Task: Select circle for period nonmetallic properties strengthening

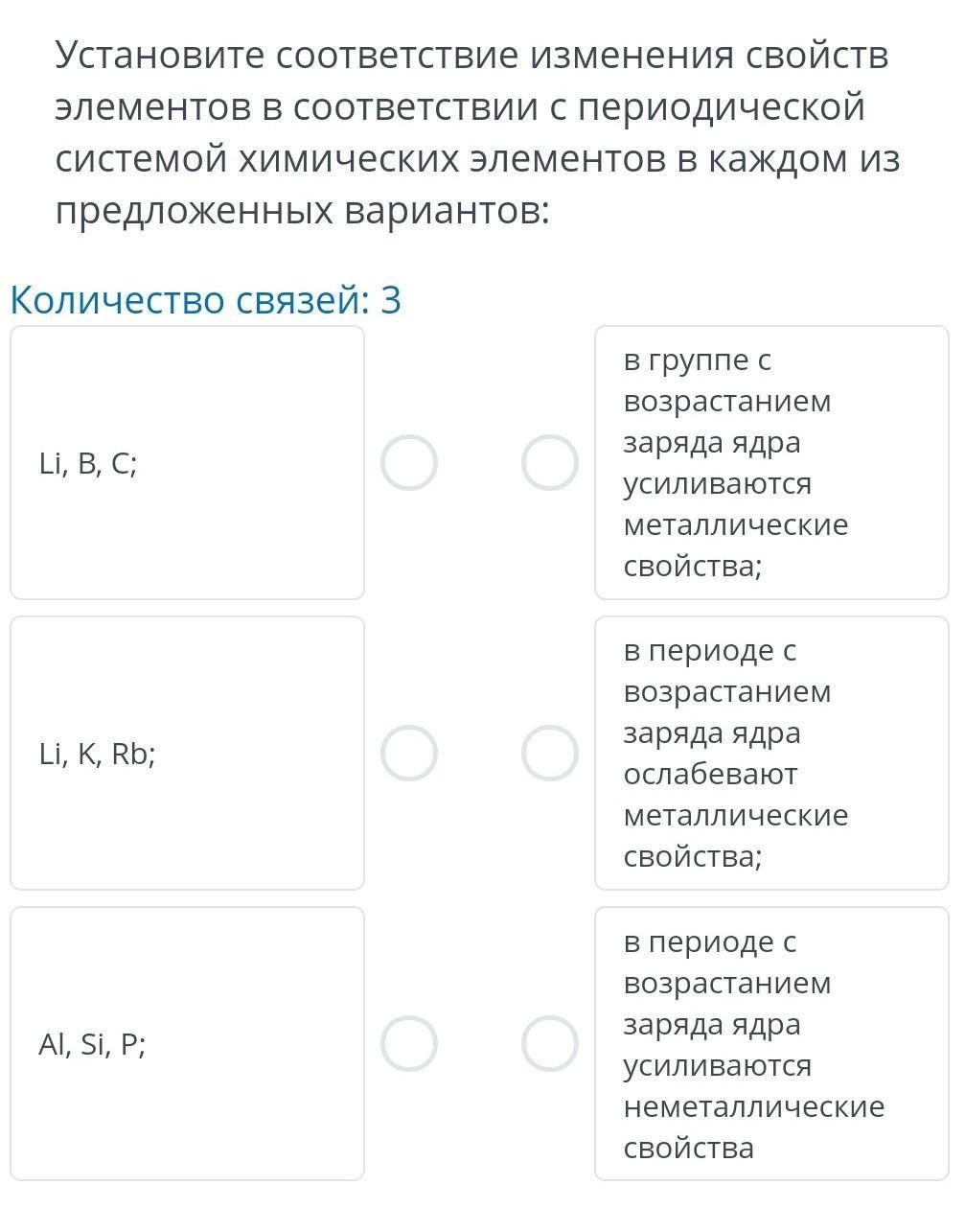Action: [550, 1043]
